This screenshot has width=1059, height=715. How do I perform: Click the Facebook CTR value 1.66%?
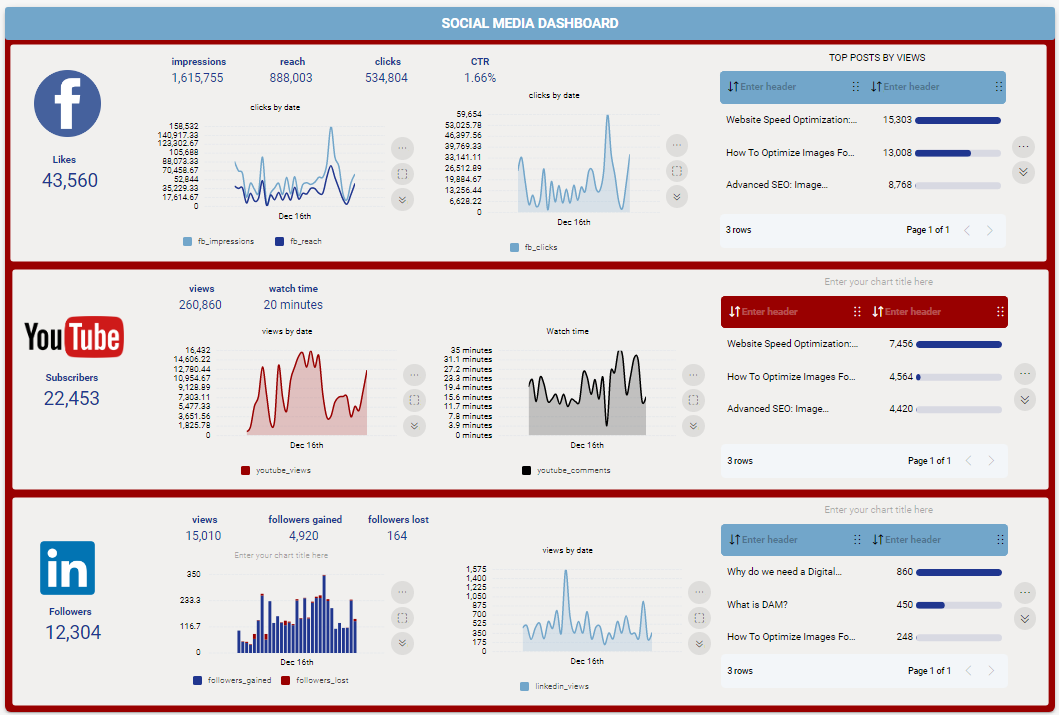[x=480, y=78]
